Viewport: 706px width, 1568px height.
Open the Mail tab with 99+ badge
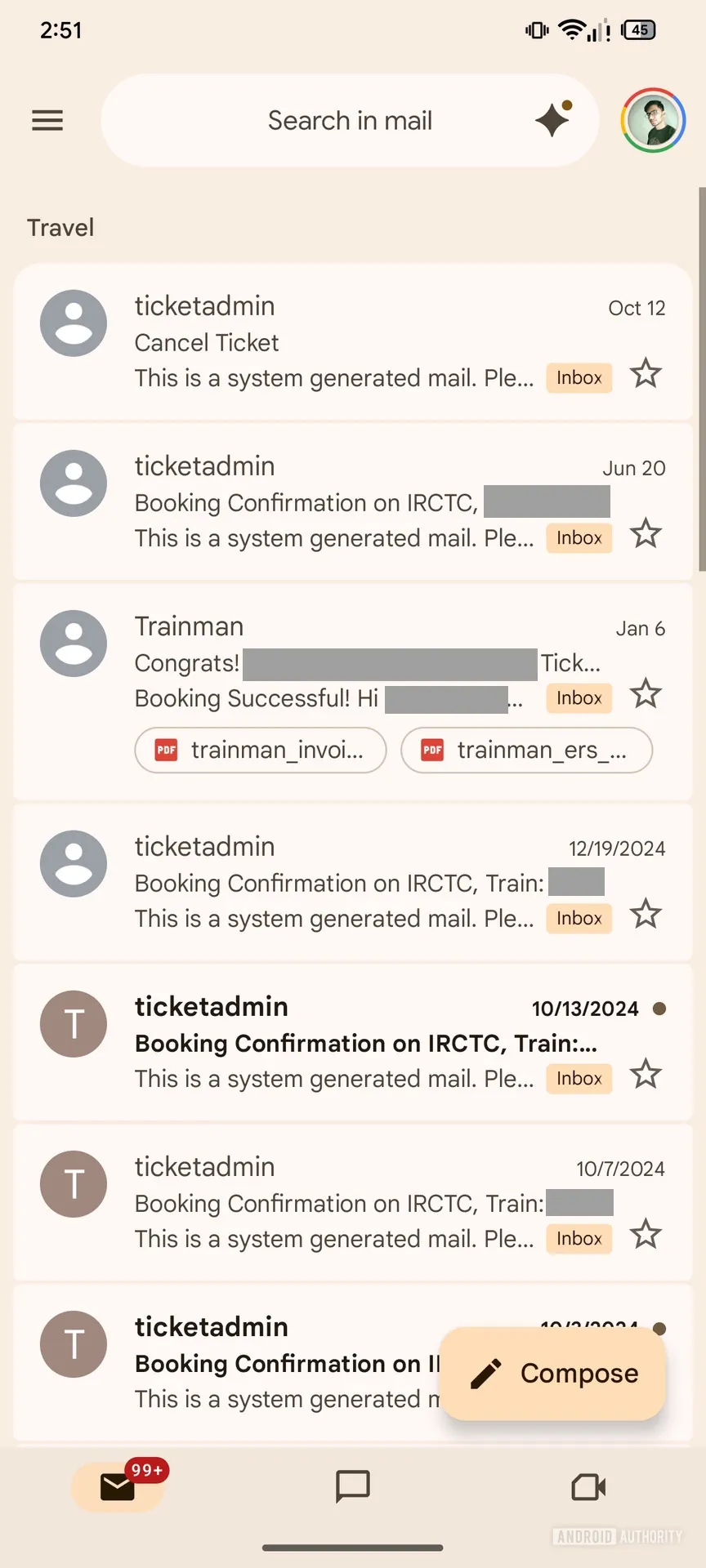point(118,1487)
